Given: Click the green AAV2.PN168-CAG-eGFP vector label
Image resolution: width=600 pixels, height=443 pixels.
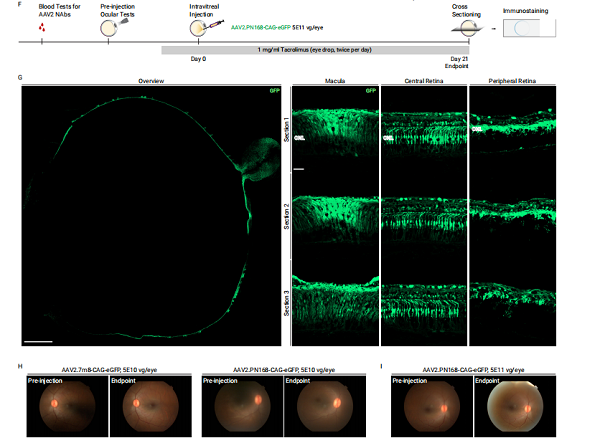Looking at the screenshot, I should click(261, 28).
